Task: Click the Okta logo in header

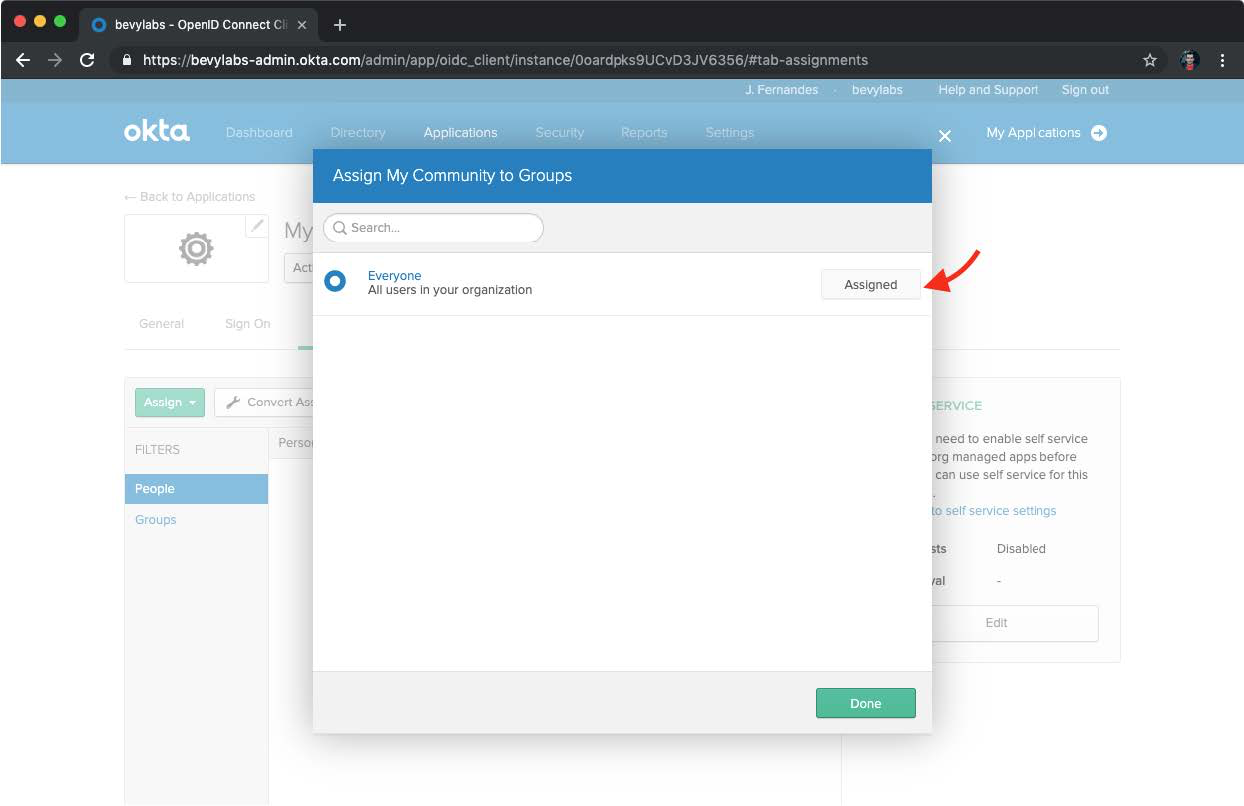Action: click(x=156, y=132)
